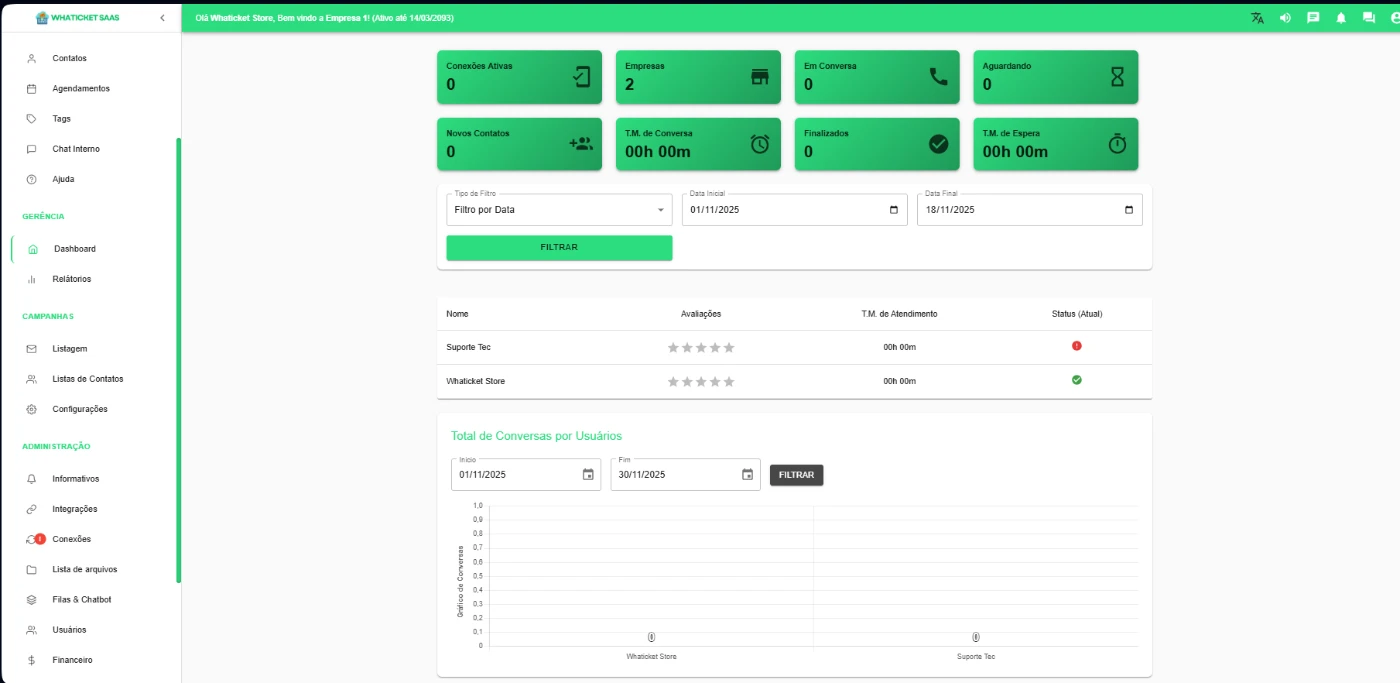The image size is (1400, 683).
Task: Click the Whaticket SaaS logo
Action: [x=77, y=18]
